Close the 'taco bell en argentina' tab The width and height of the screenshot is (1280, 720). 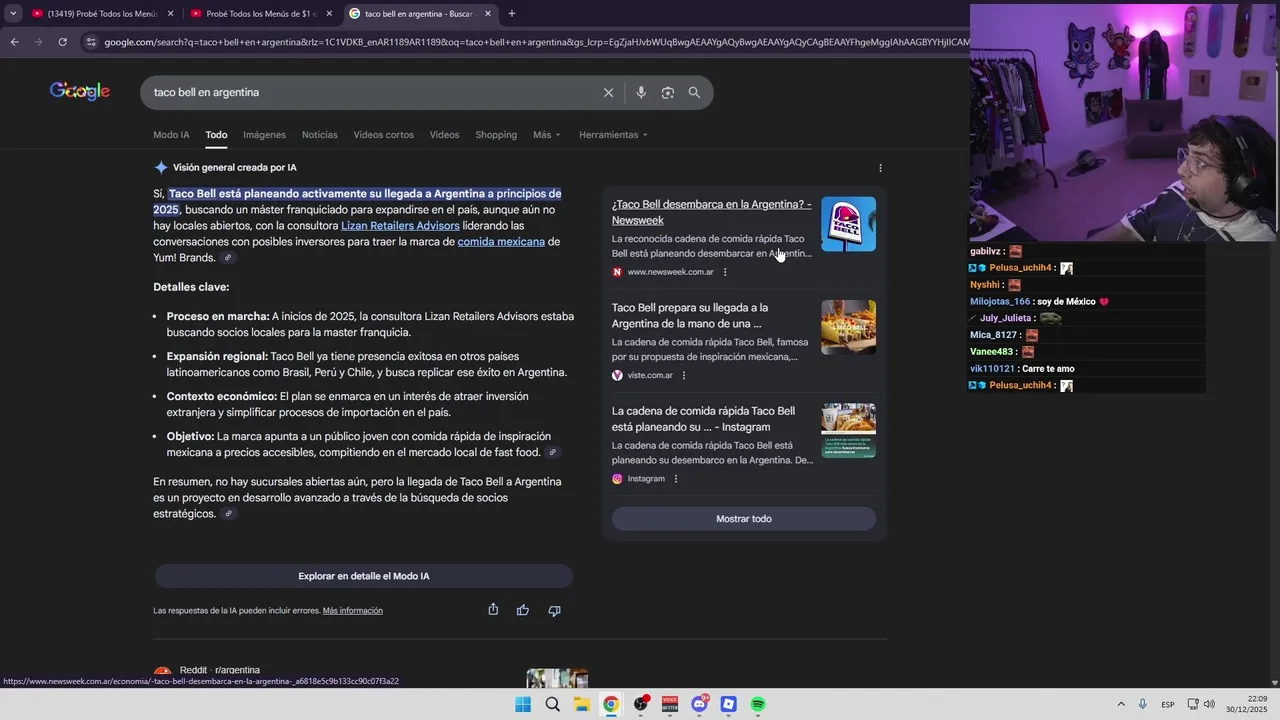click(488, 14)
